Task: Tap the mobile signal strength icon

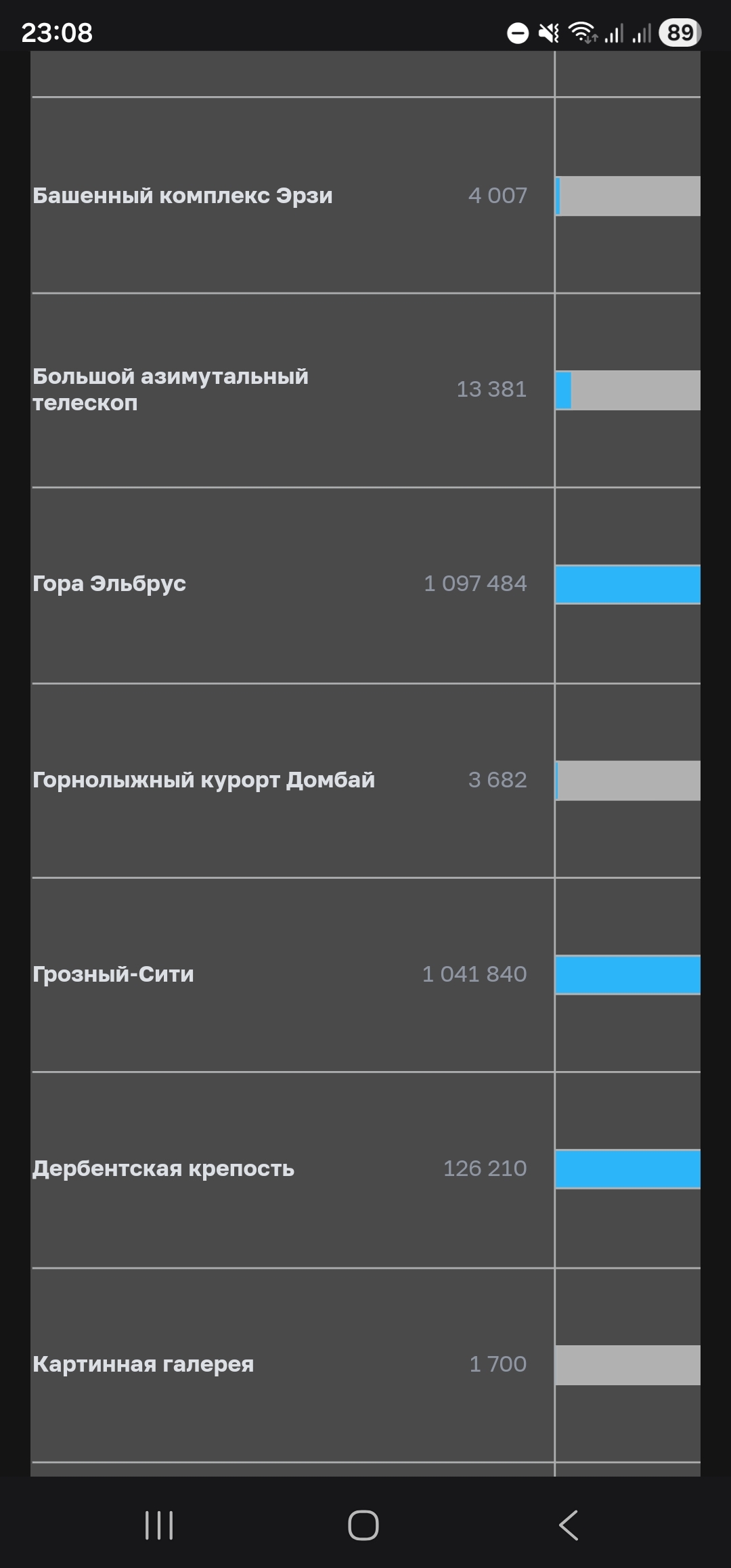Action: pos(615,32)
